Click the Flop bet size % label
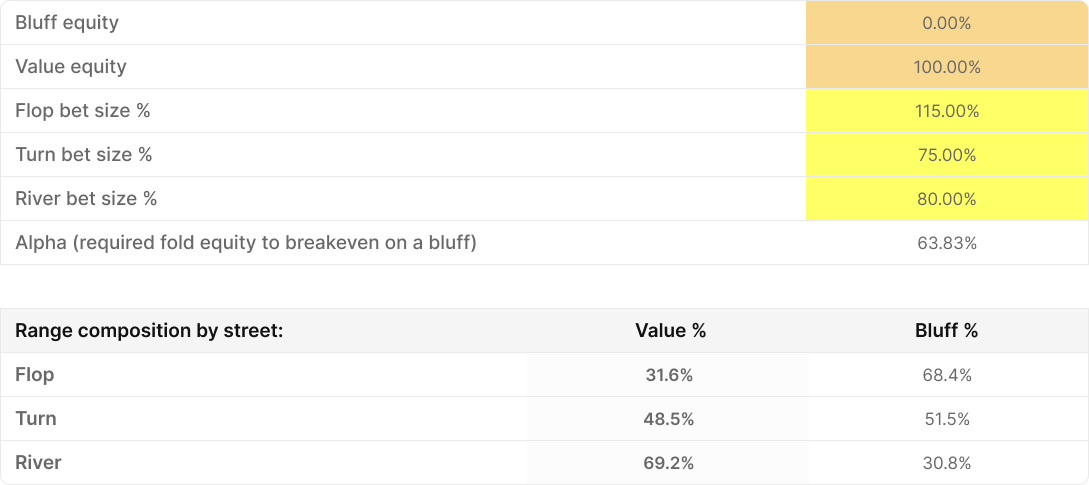Screen dimensions: 1089x485 pyautogui.click(x=83, y=111)
